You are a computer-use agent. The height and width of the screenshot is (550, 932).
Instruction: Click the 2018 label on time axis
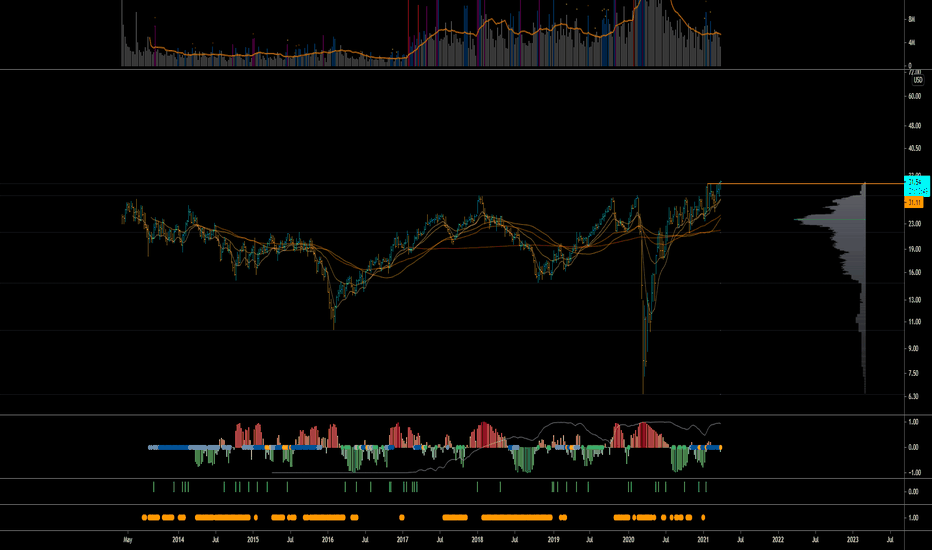point(477,540)
